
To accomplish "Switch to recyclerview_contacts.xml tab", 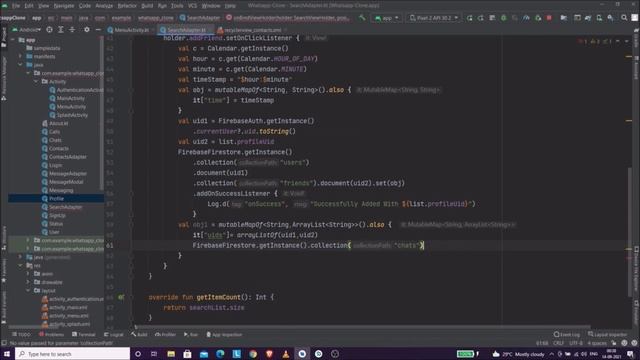I will [x=252, y=30].
